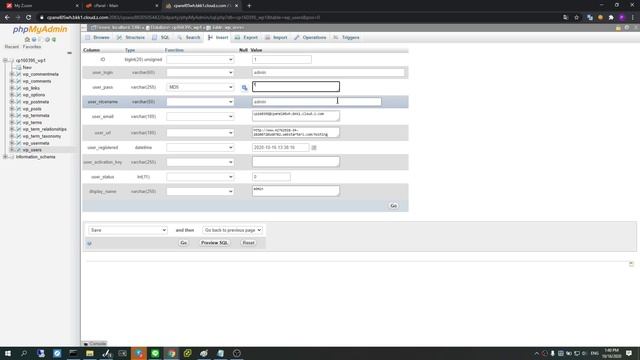Open the Search tab

coord(189,38)
